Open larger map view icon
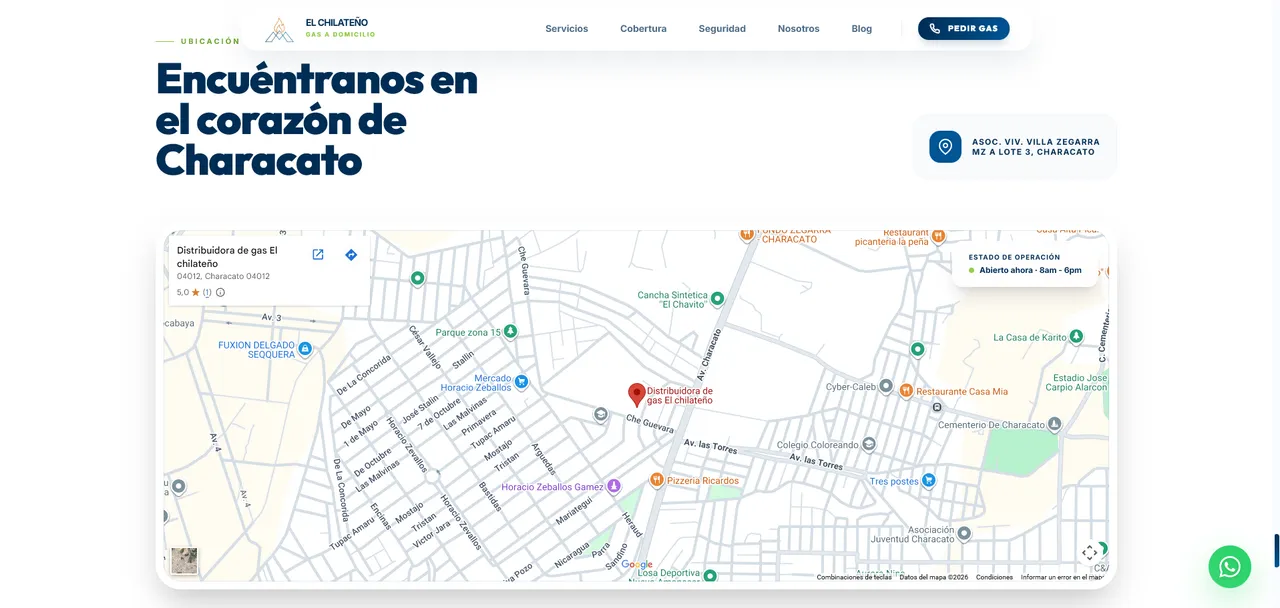 [x=318, y=255]
